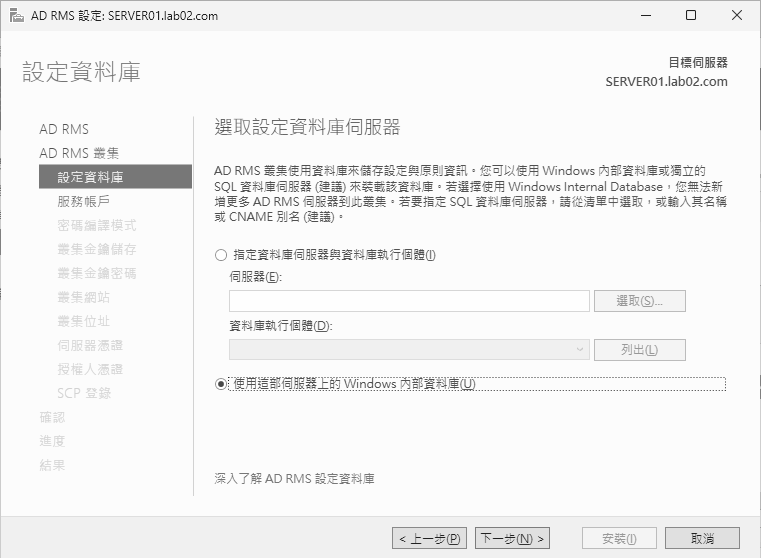This screenshot has width=761, height=558.
Task: Select the 結果 sidebar step
Action: pos(52,465)
